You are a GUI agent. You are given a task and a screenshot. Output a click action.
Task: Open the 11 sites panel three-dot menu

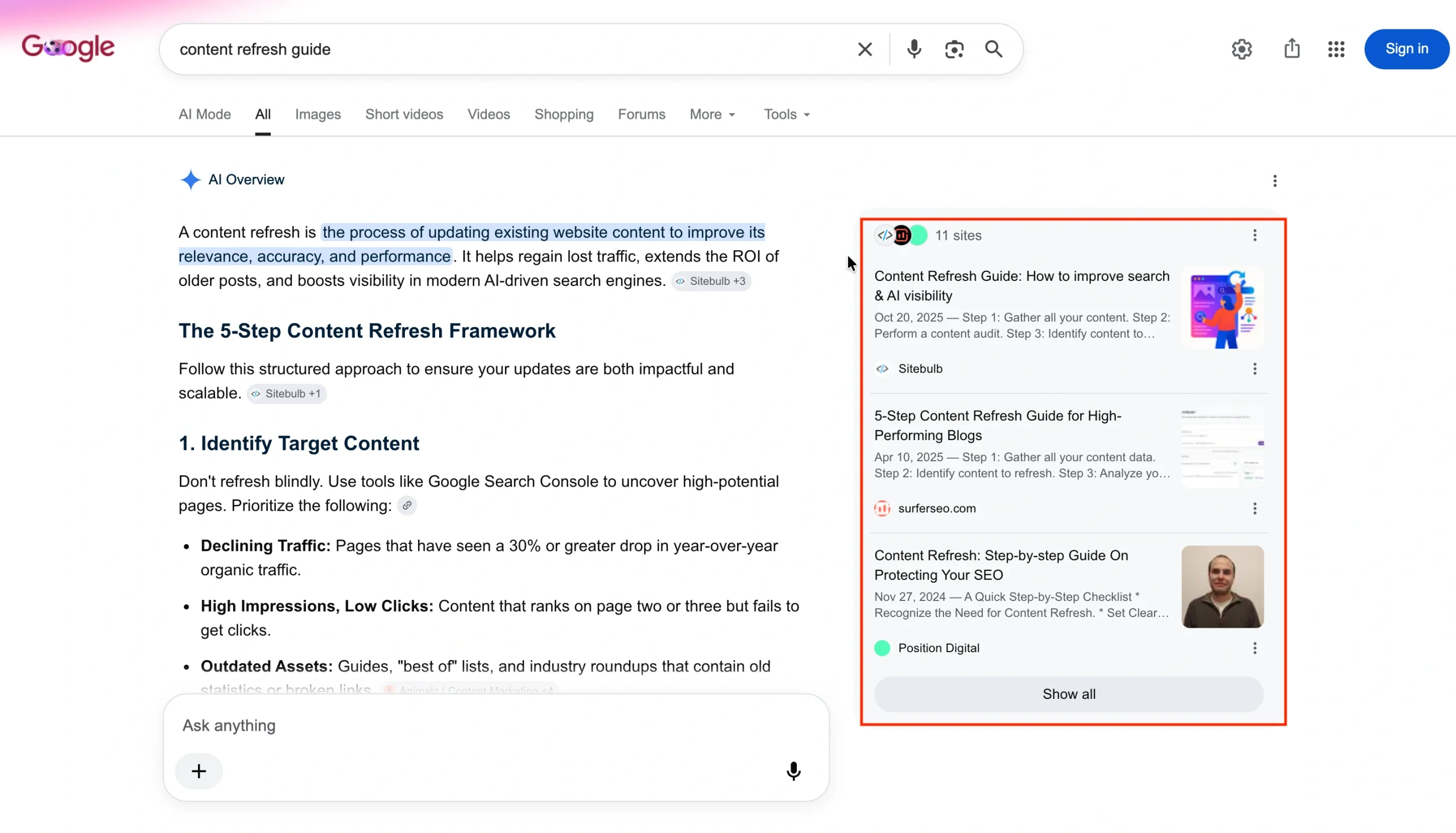coord(1255,235)
